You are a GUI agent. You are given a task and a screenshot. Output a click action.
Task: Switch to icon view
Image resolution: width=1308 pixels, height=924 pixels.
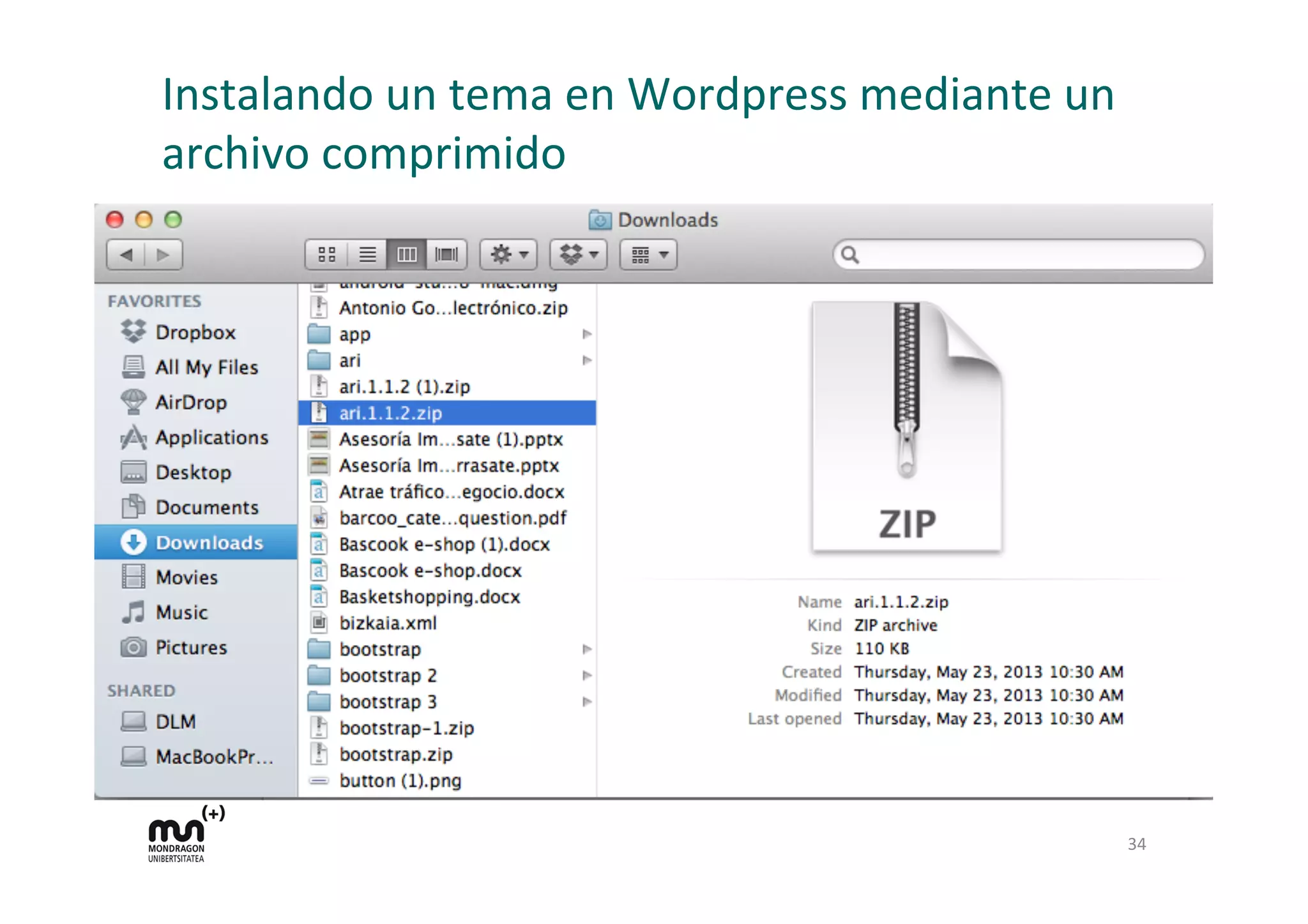(x=326, y=255)
